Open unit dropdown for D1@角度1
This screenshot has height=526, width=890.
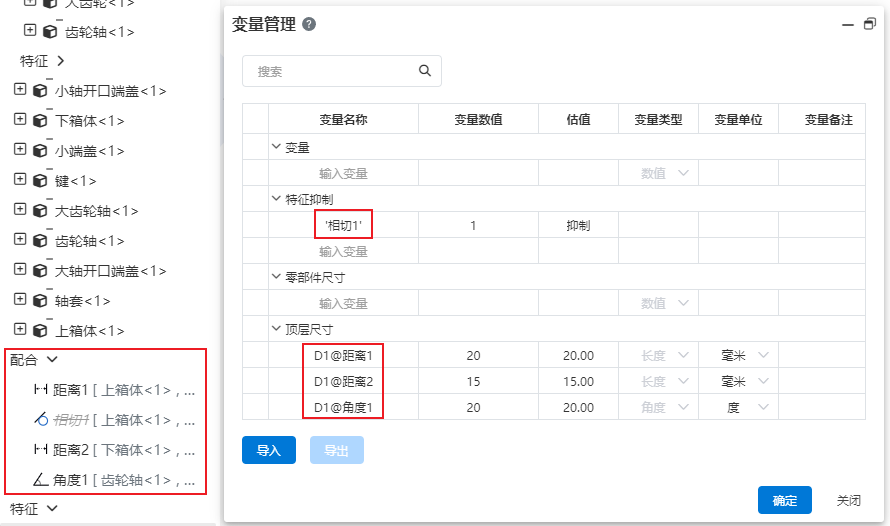pos(764,407)
